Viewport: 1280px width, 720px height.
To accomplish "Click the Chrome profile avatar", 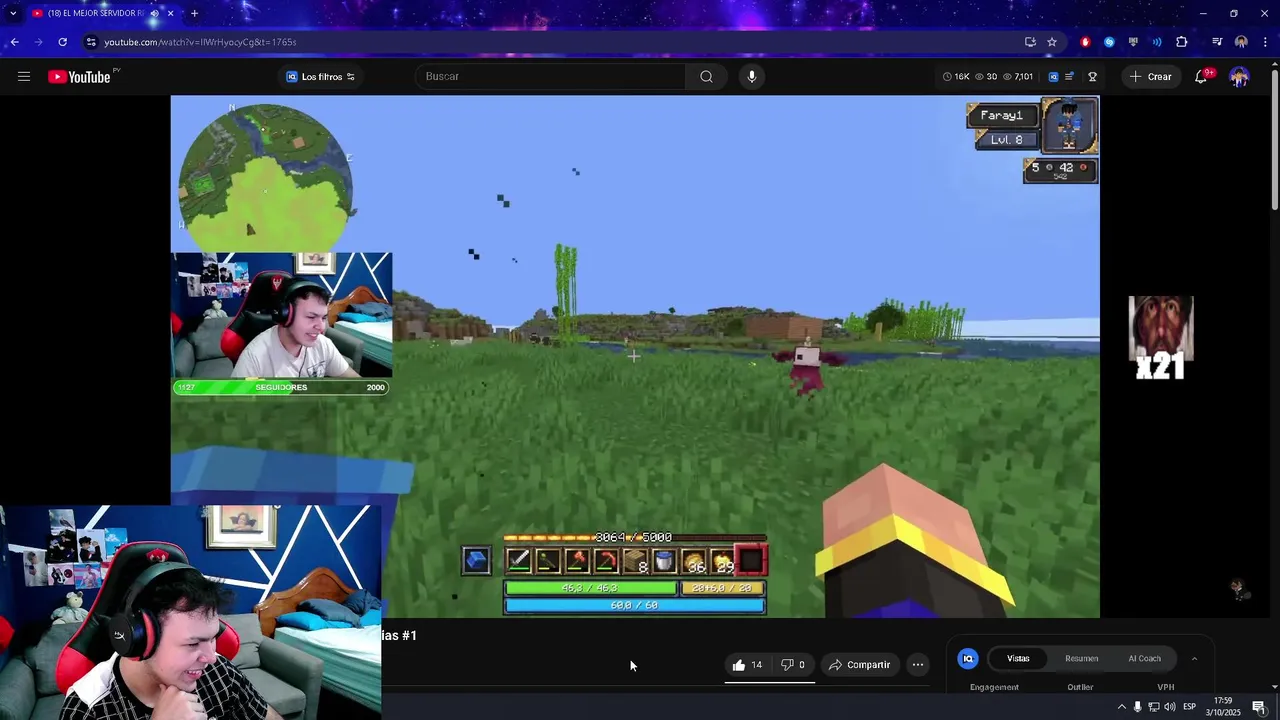I will pyautogui.click(x=1241, y=42).
